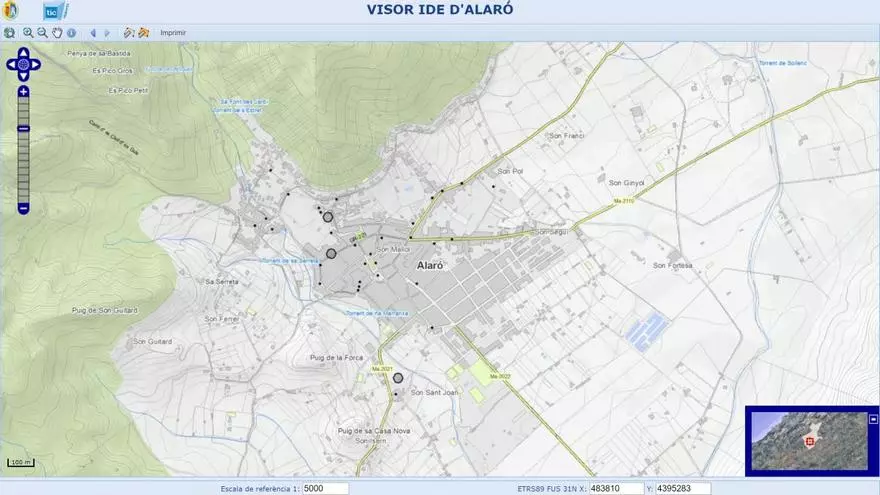This screenshot has width=880, height=495.
Task: Click the zoom slider handle
Action: pyautogui.click(x=24, y=128)
